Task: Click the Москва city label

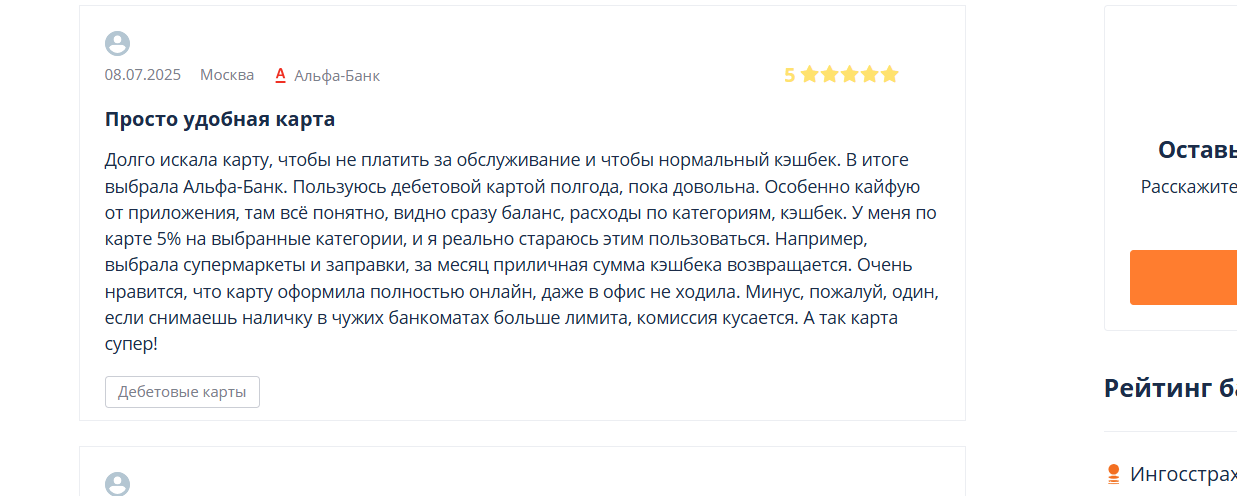Action: point(227,75)
